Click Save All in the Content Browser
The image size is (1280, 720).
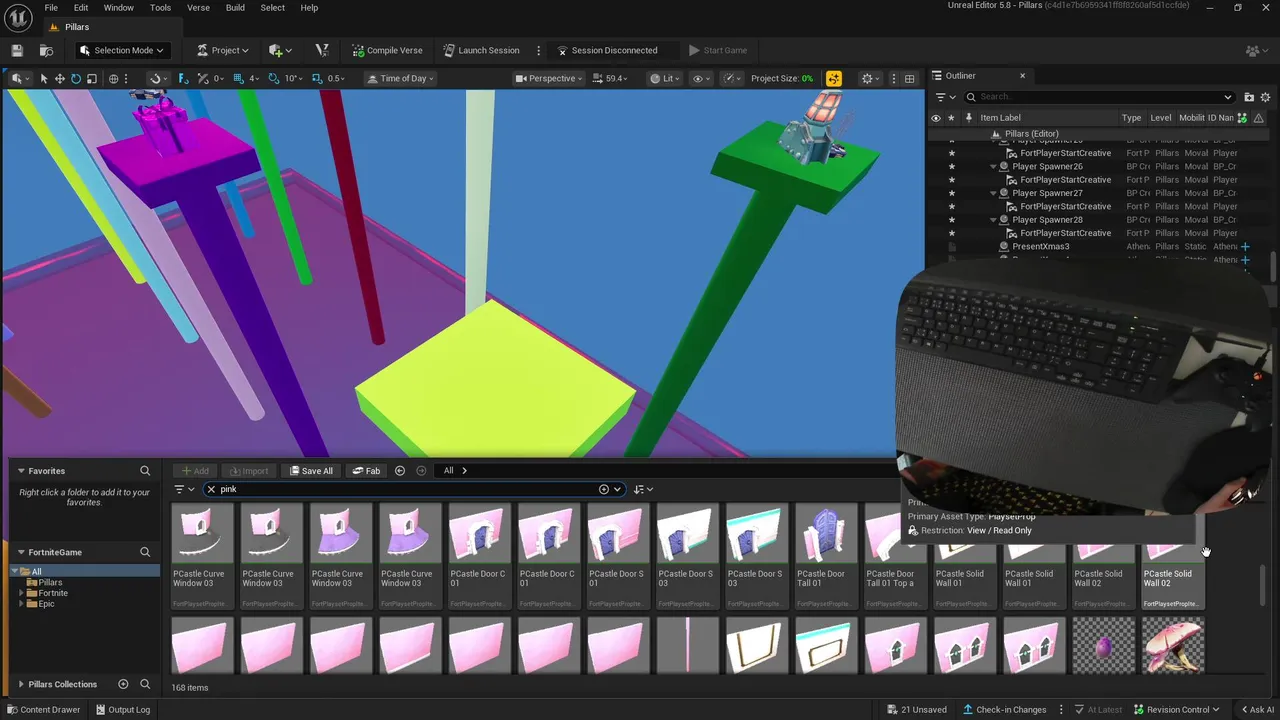[311, 471]
